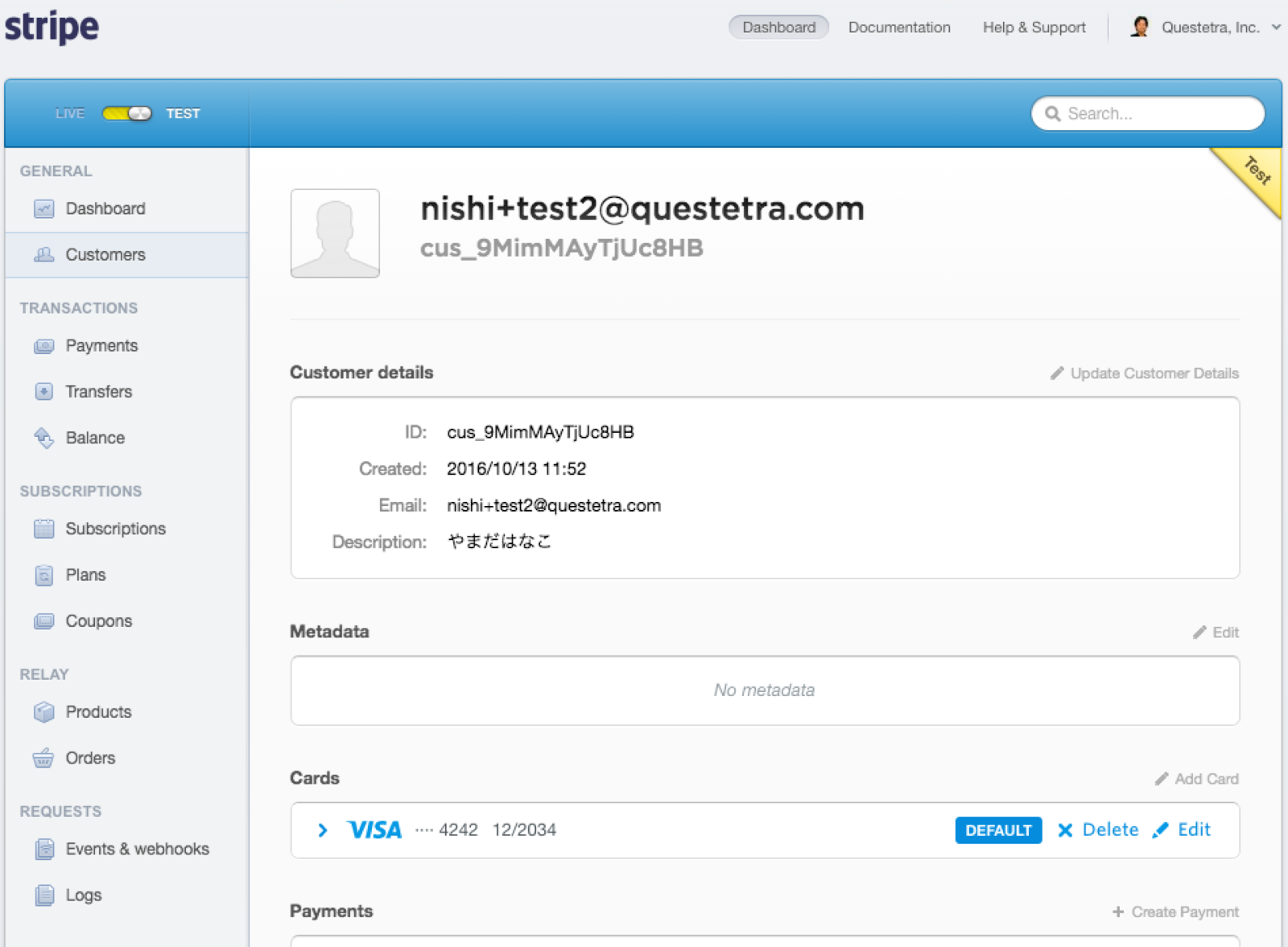Toggle the Live/Test mode switch
The image size is (1288, 947).
coord(126,113)
